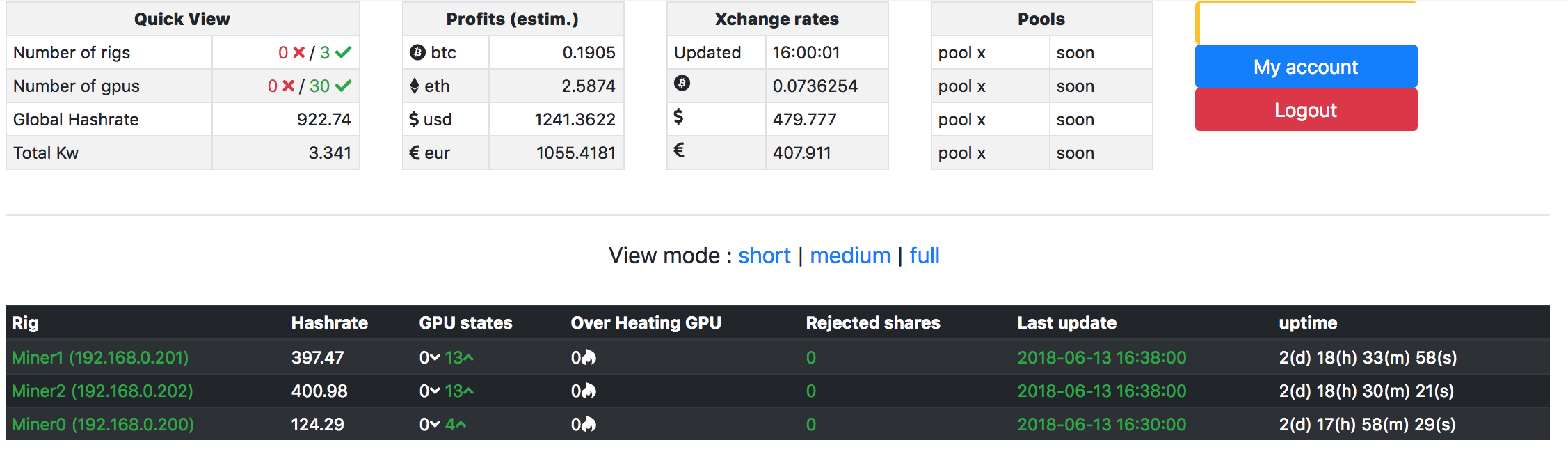The image size is (1568, 461).
Task: Select the full view mode
Action: [x=925, y=256]
